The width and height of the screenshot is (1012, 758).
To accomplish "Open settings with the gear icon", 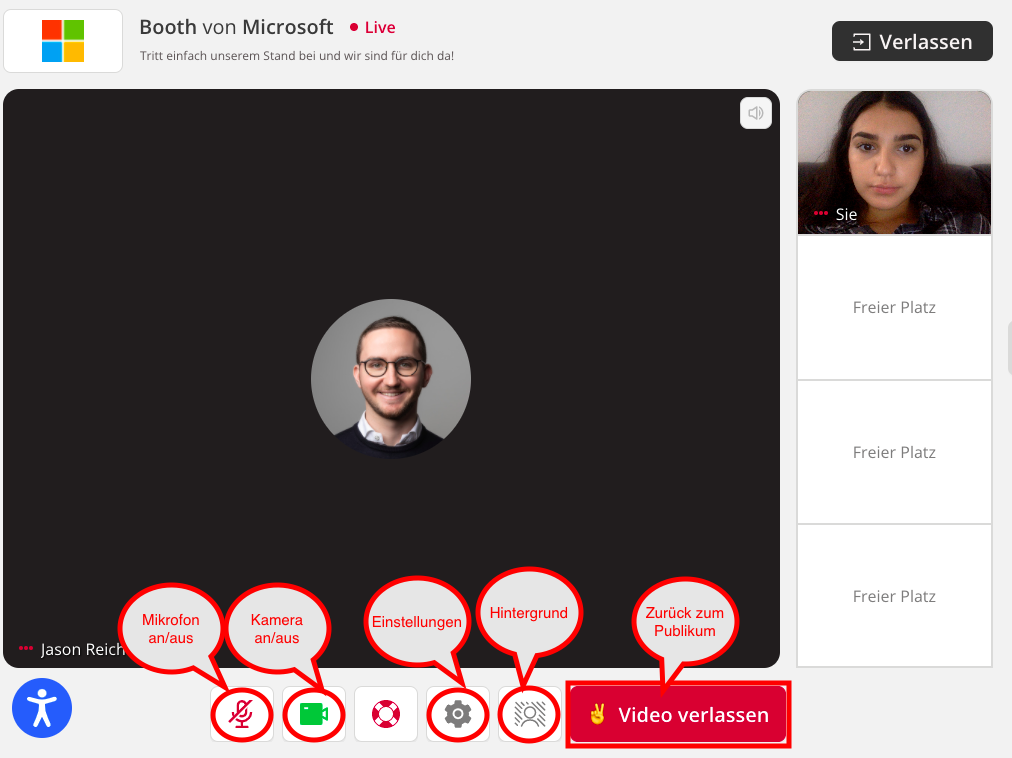I will pos(458,714).
